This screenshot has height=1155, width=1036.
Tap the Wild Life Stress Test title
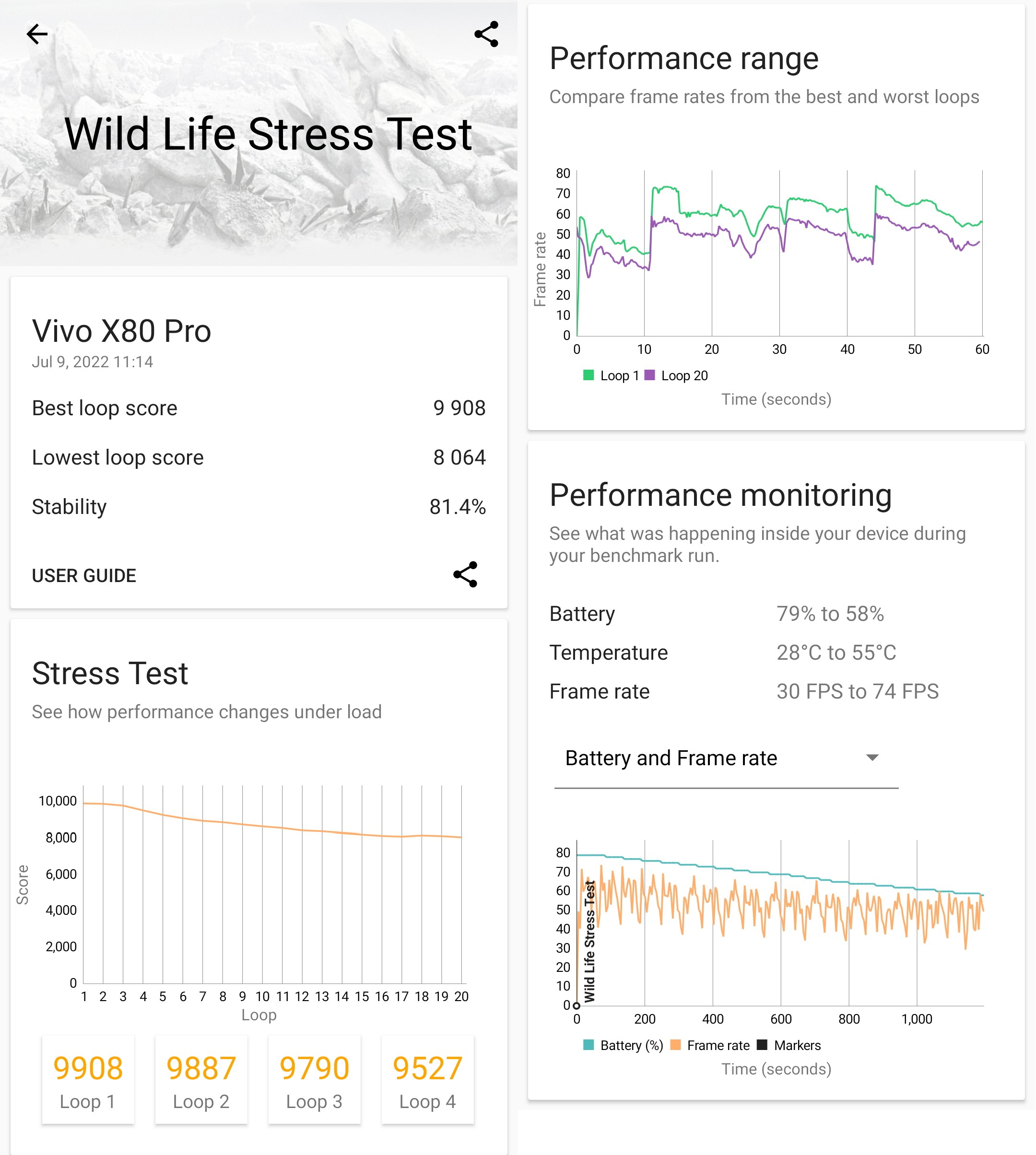coord(268,135)
